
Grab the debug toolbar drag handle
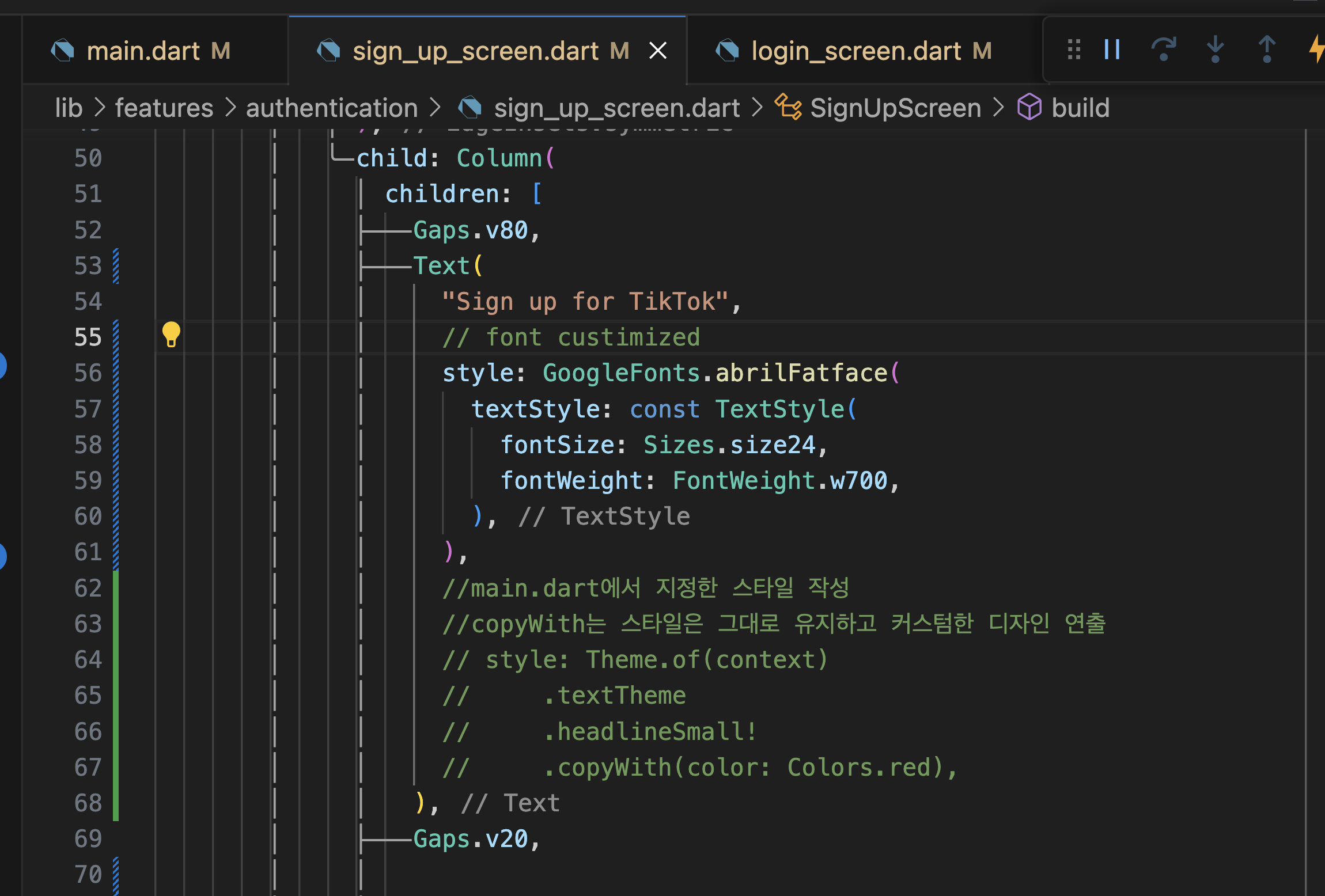[x=1073, y=50]
